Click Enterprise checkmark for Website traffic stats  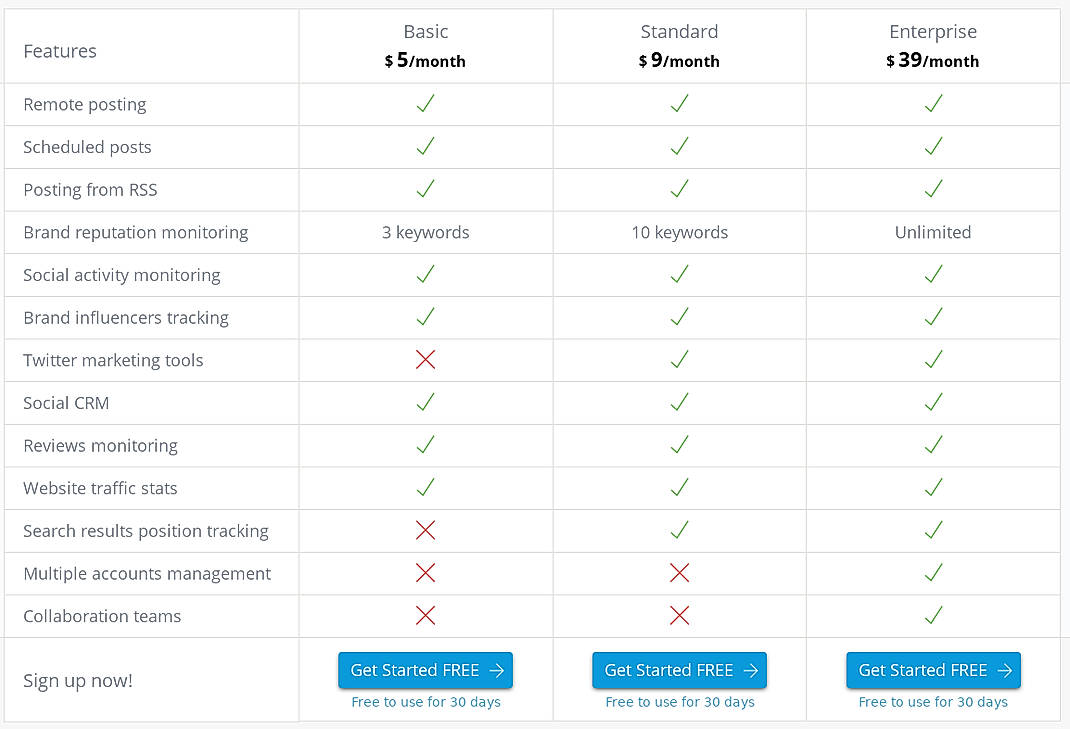(x=933, y=488)
